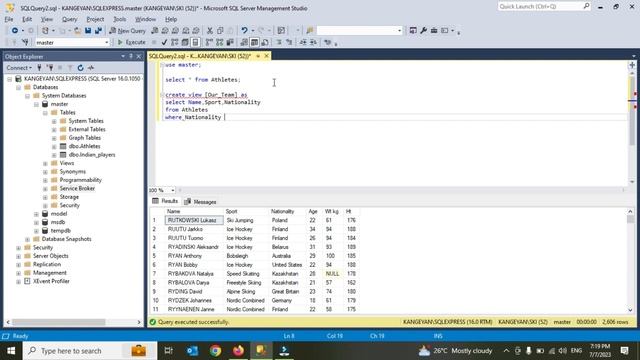Viewport: 640px width, 360px height.
Task: Open the master database dropdown
Action: pyautogui.click(x=107, y=42)
